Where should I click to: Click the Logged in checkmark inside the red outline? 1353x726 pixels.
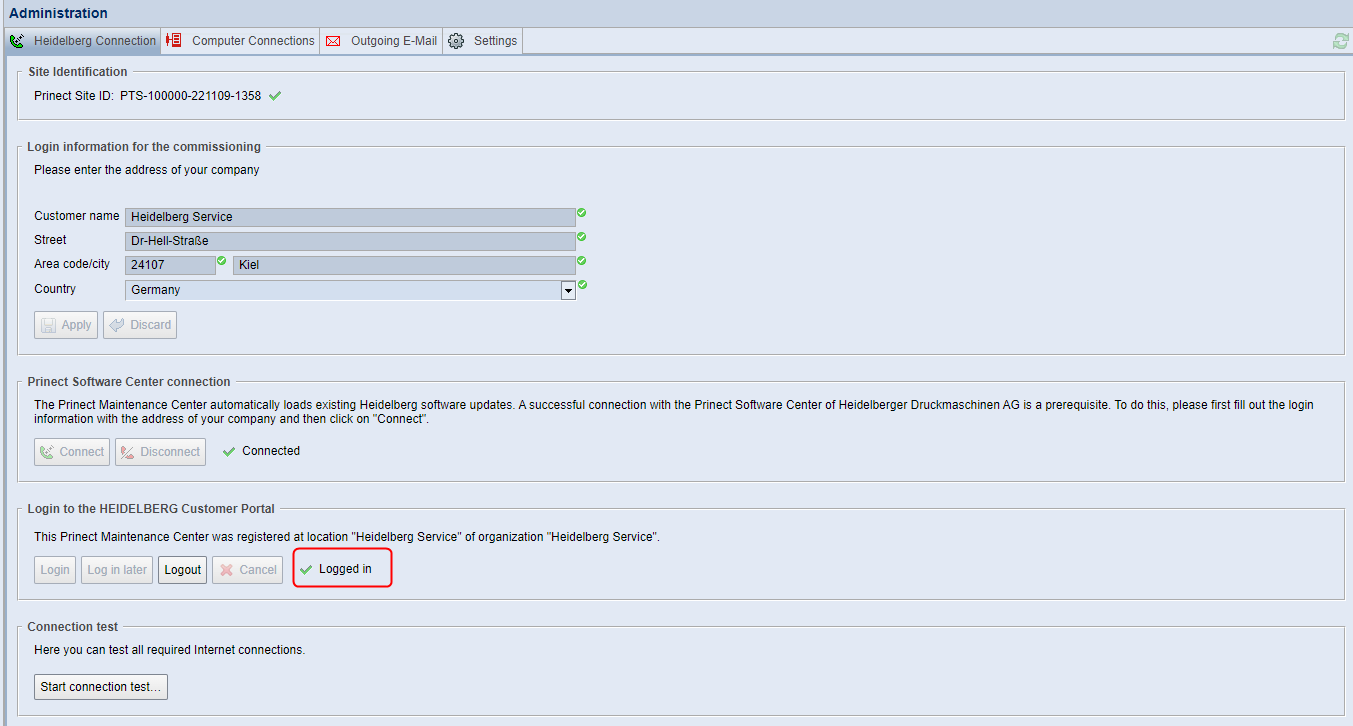point(304,568)
